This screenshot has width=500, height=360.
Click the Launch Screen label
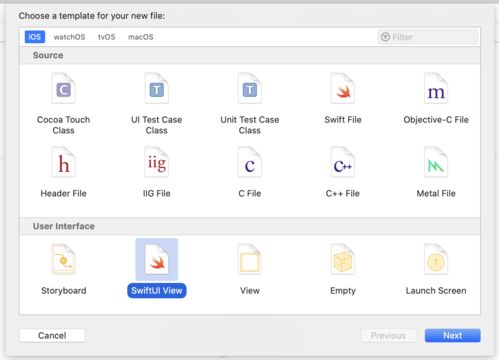coord(436,291)
